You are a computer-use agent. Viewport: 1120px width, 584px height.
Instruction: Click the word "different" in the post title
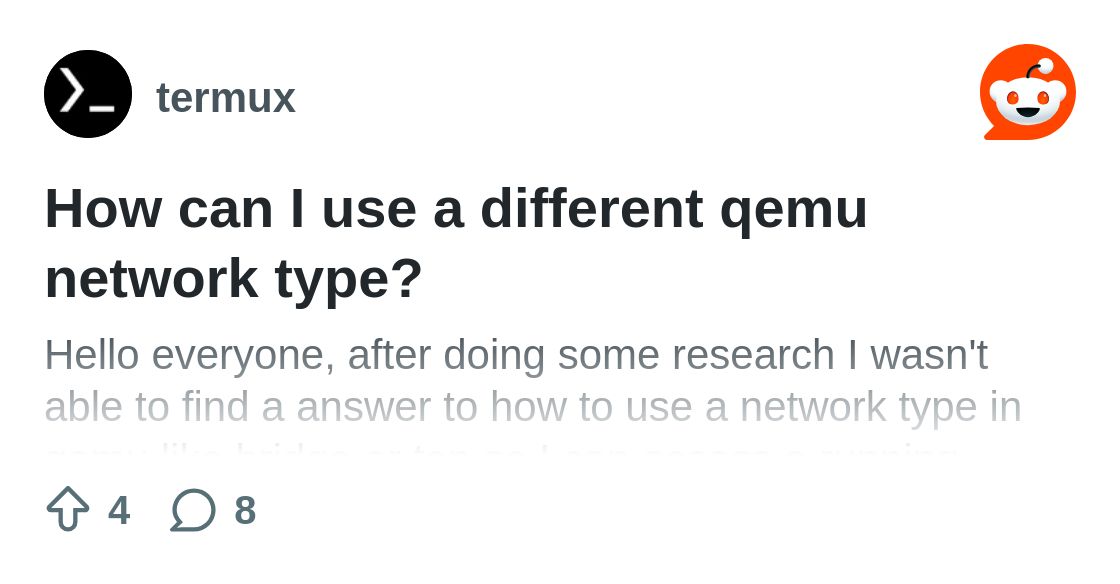pos(592,209)
